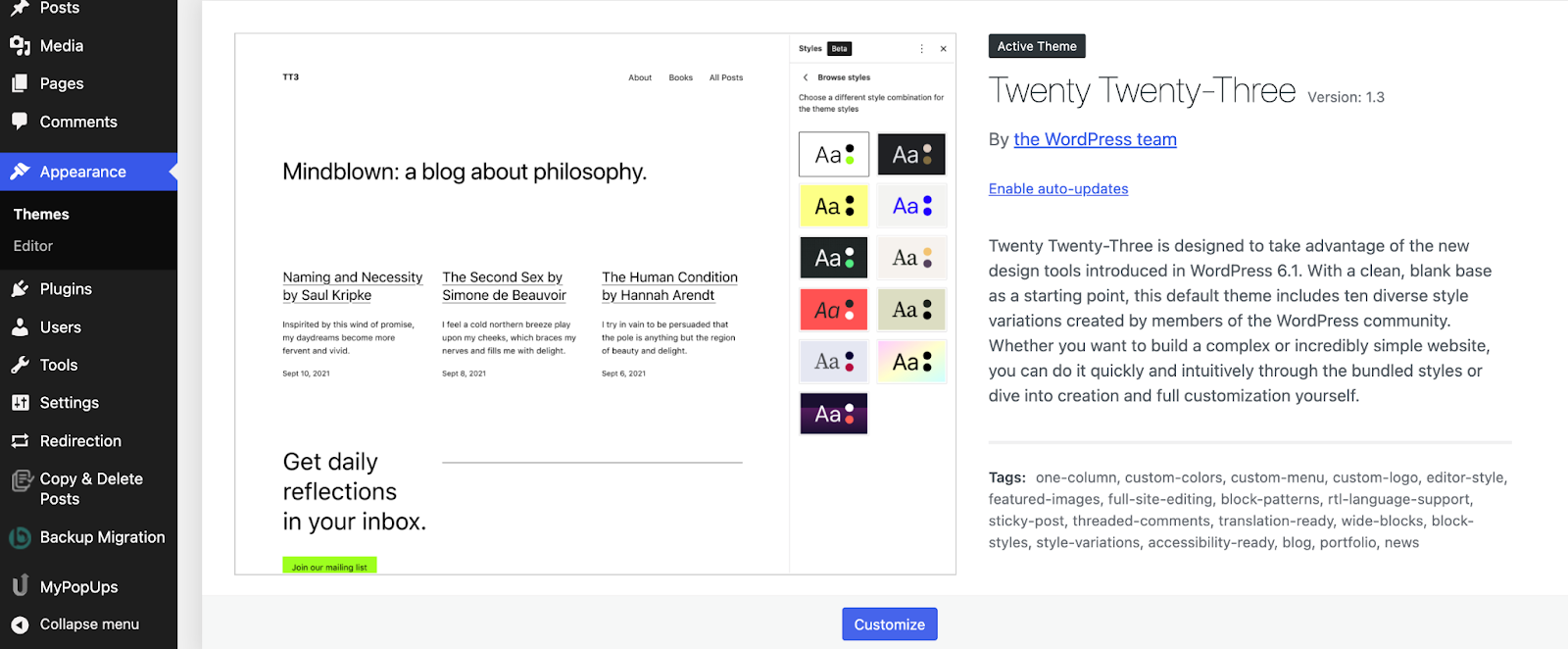The height and width of the screenshot is (649, 1568).
Task: Click the Users person icon
Action: click(x=20, y=327)
